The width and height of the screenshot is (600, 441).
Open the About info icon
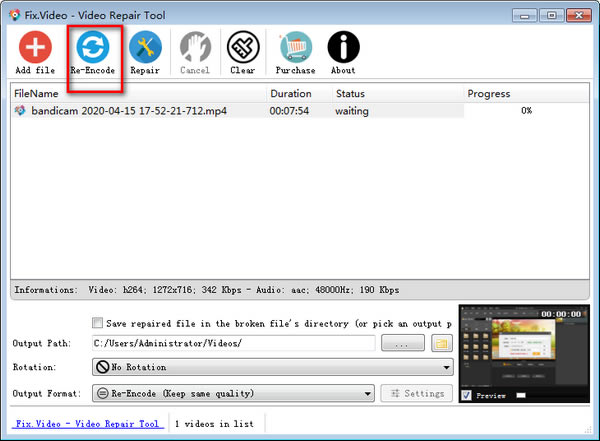point(343,47)
